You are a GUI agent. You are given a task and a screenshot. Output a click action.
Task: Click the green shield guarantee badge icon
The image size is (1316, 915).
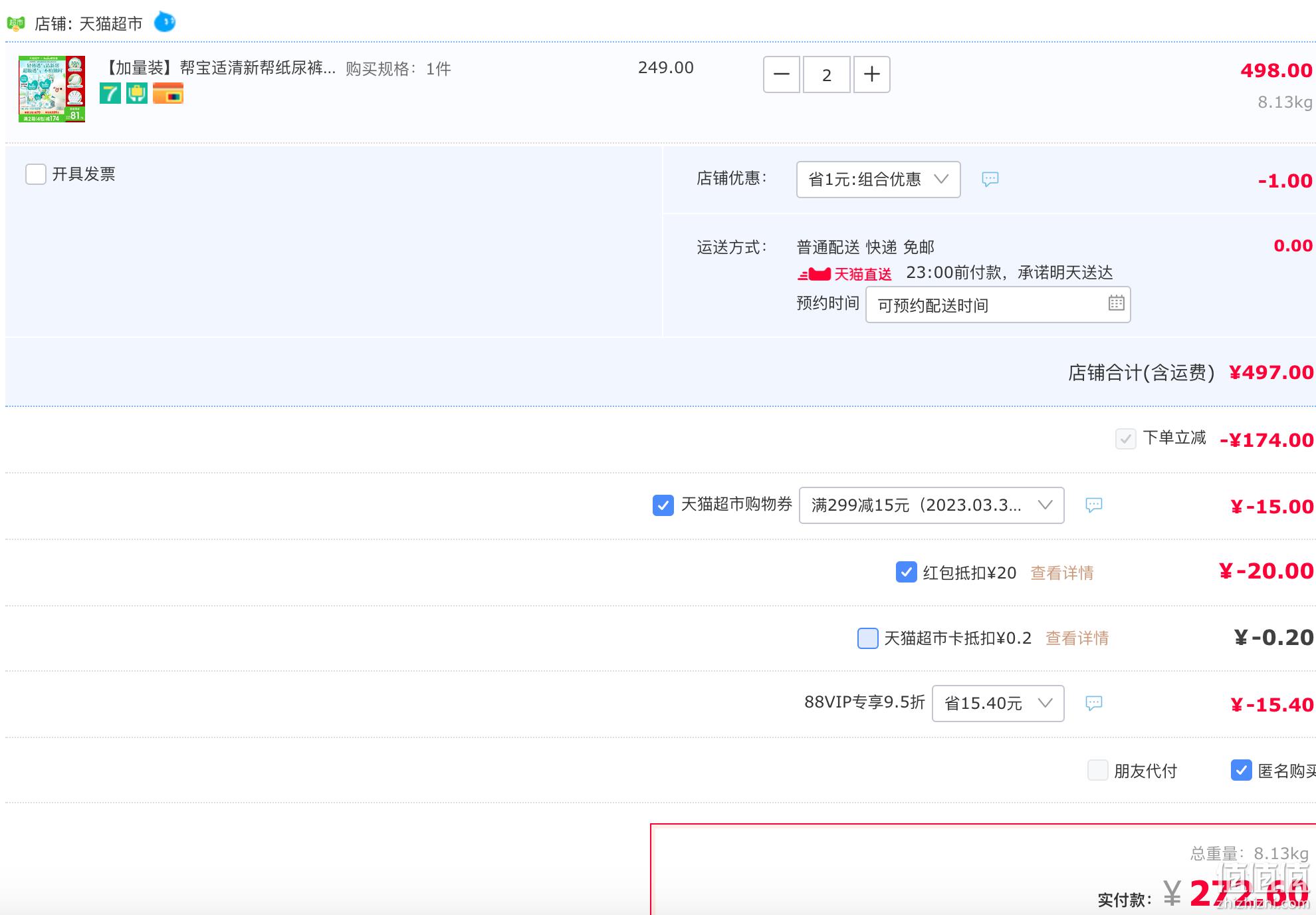[137, 94]
